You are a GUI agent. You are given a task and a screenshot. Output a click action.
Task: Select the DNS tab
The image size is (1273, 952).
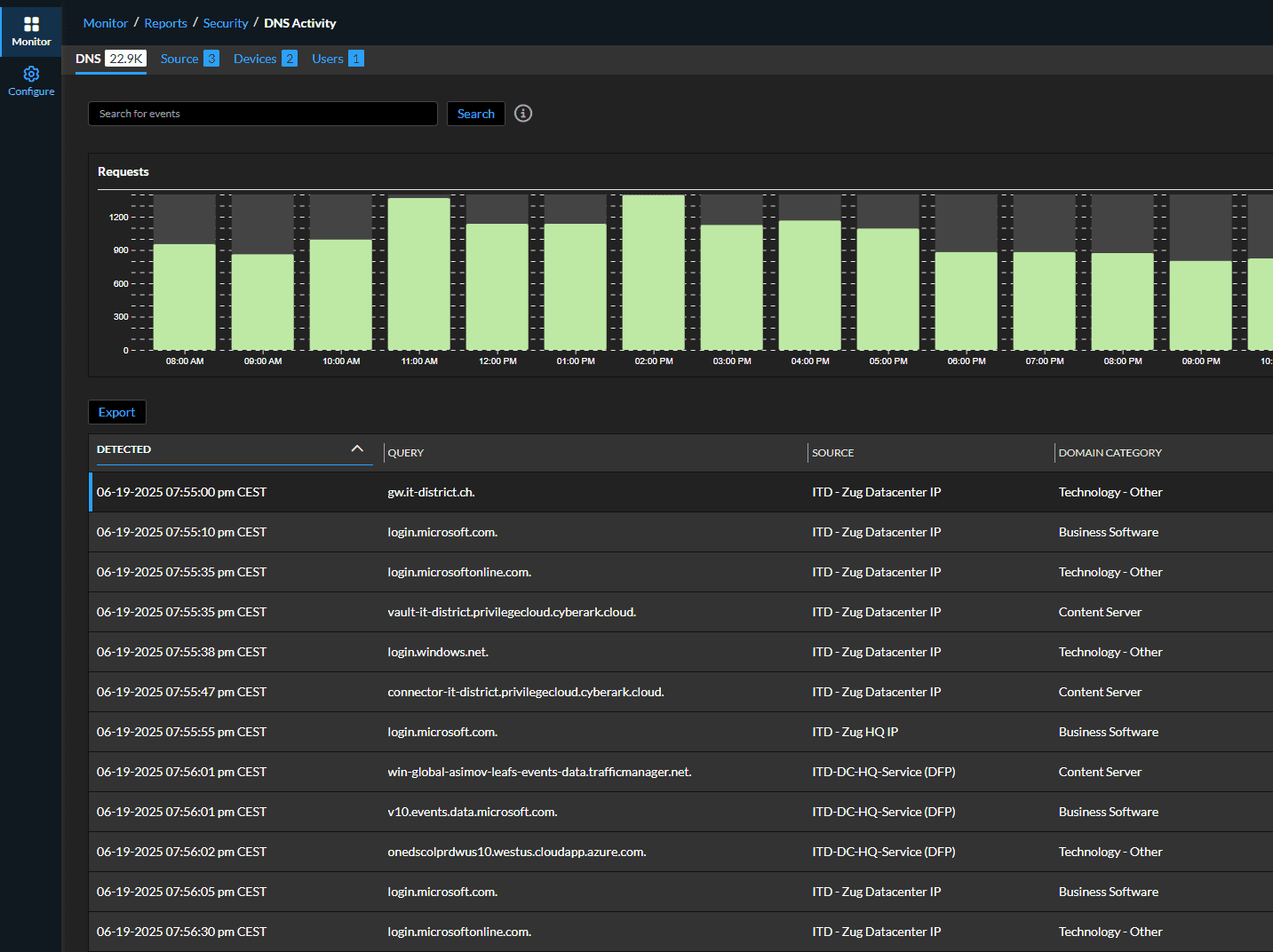(x=111, y=59)
